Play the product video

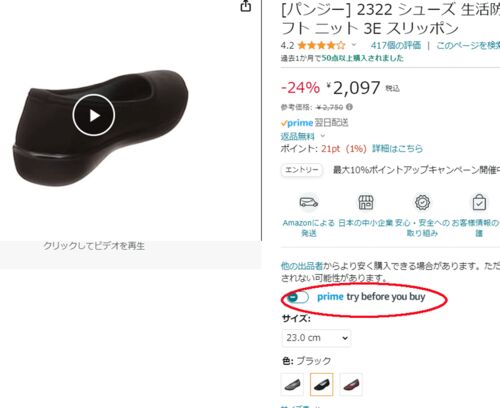[94, 115]
